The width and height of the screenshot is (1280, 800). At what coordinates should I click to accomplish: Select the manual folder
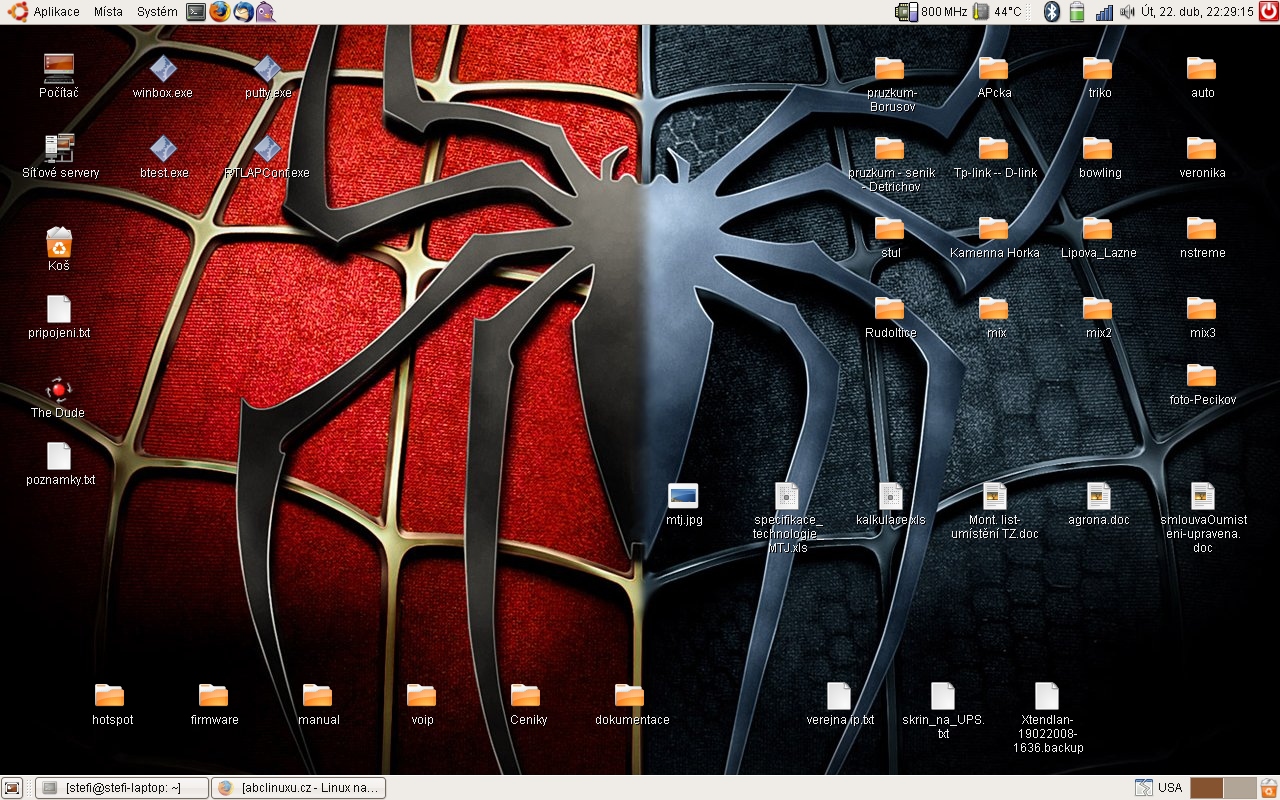pyautogui.click(x=318, y=704)
